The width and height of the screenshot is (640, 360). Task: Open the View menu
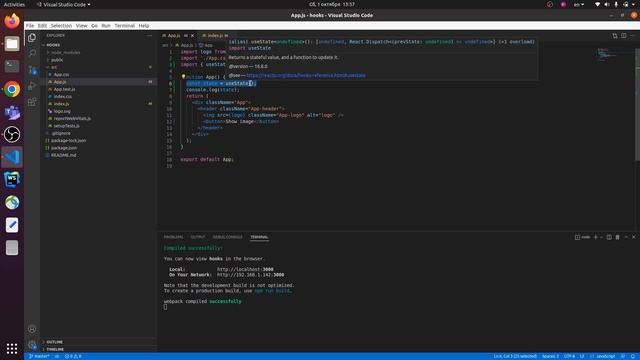coord(81,25)
